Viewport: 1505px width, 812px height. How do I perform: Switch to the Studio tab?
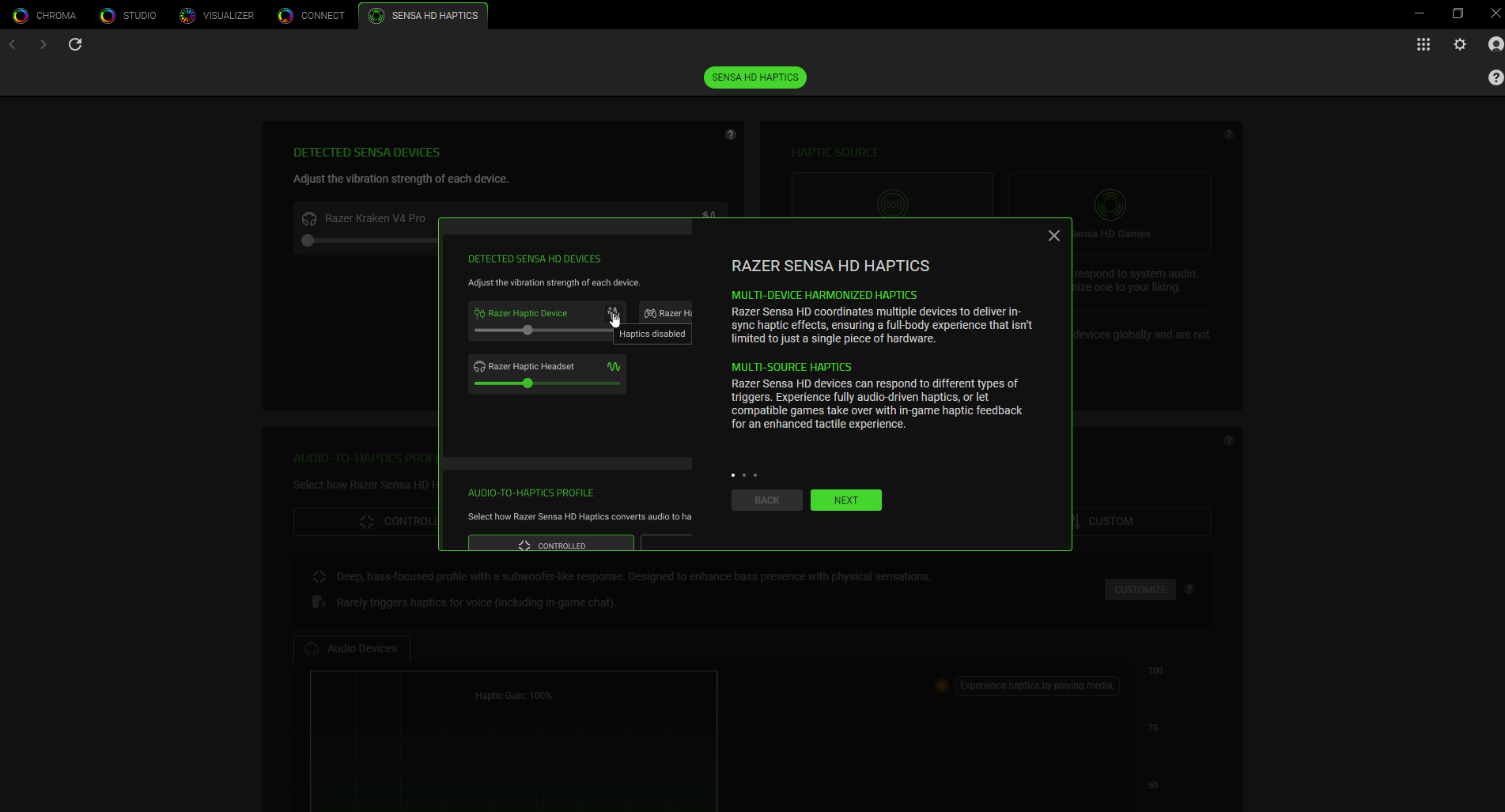tap(129, 16)
